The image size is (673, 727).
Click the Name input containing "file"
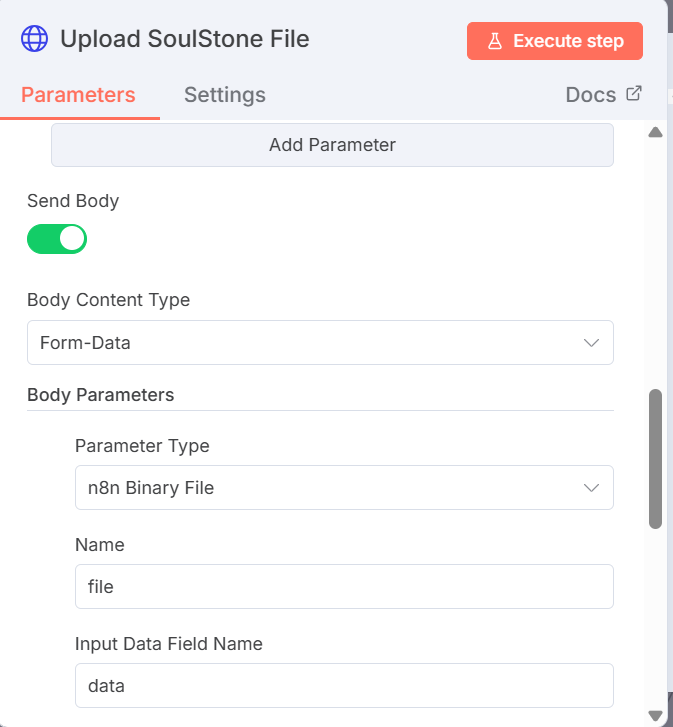(344, 587)
